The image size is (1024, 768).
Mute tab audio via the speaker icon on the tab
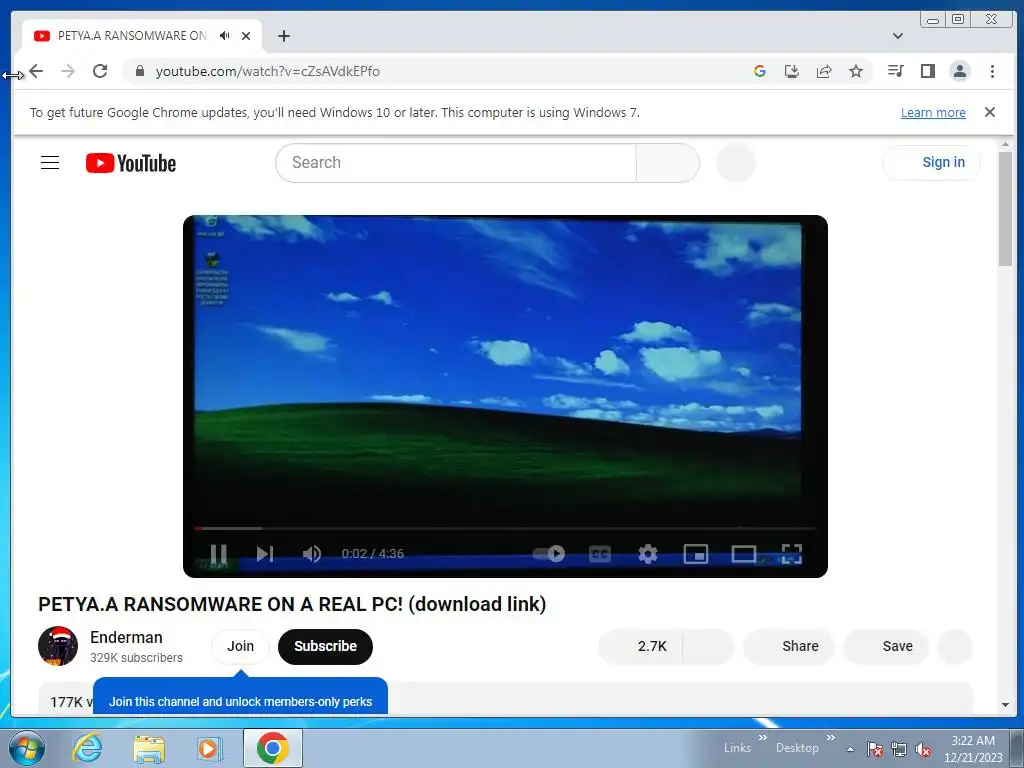pos(225,36)
